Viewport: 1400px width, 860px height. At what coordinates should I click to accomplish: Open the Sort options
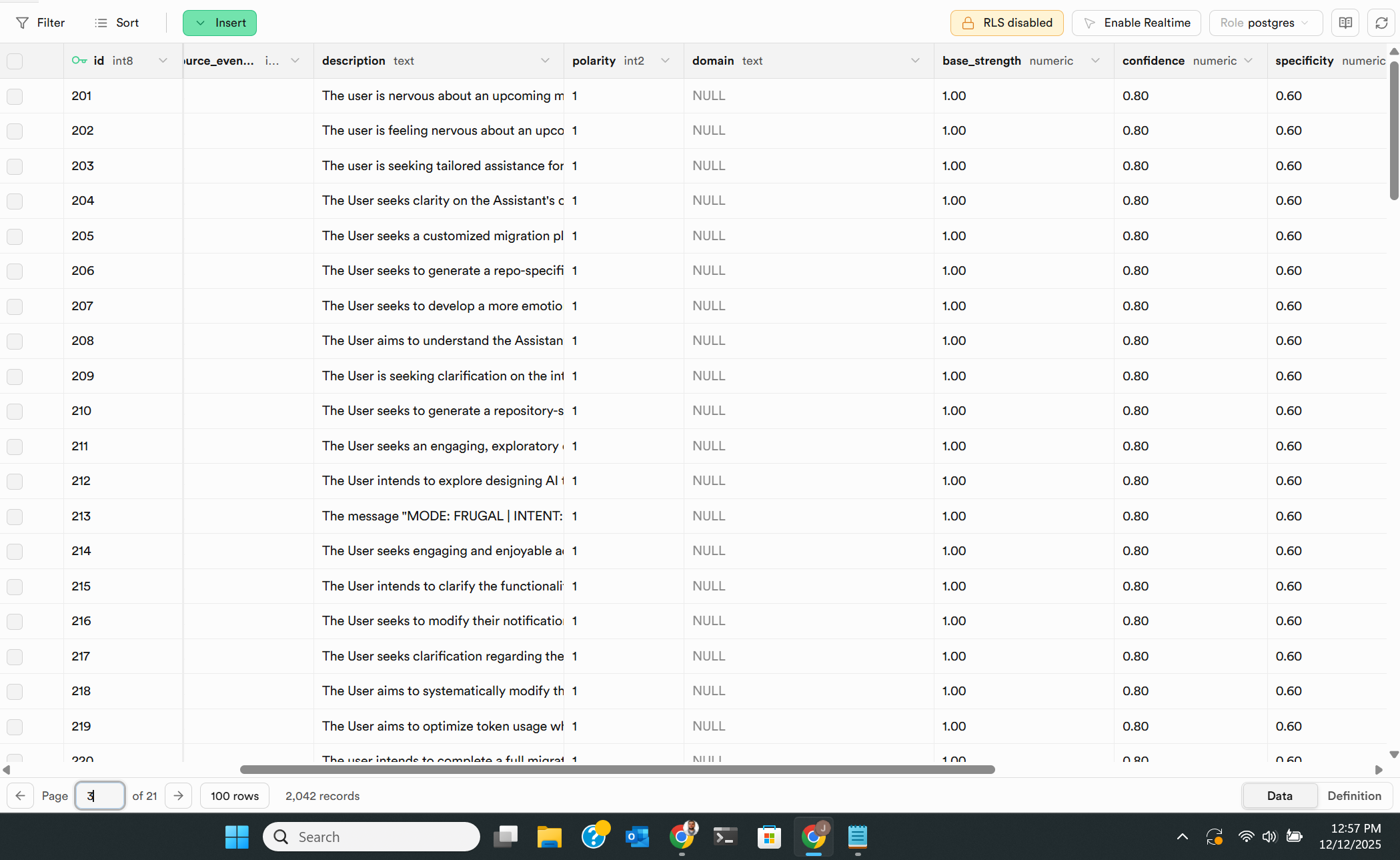(116, 22)
